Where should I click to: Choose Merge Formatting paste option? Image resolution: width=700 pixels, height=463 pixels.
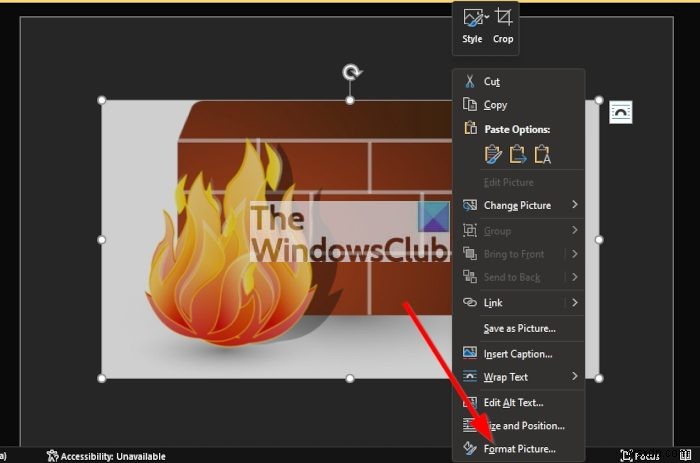click(x=517, y=154)
